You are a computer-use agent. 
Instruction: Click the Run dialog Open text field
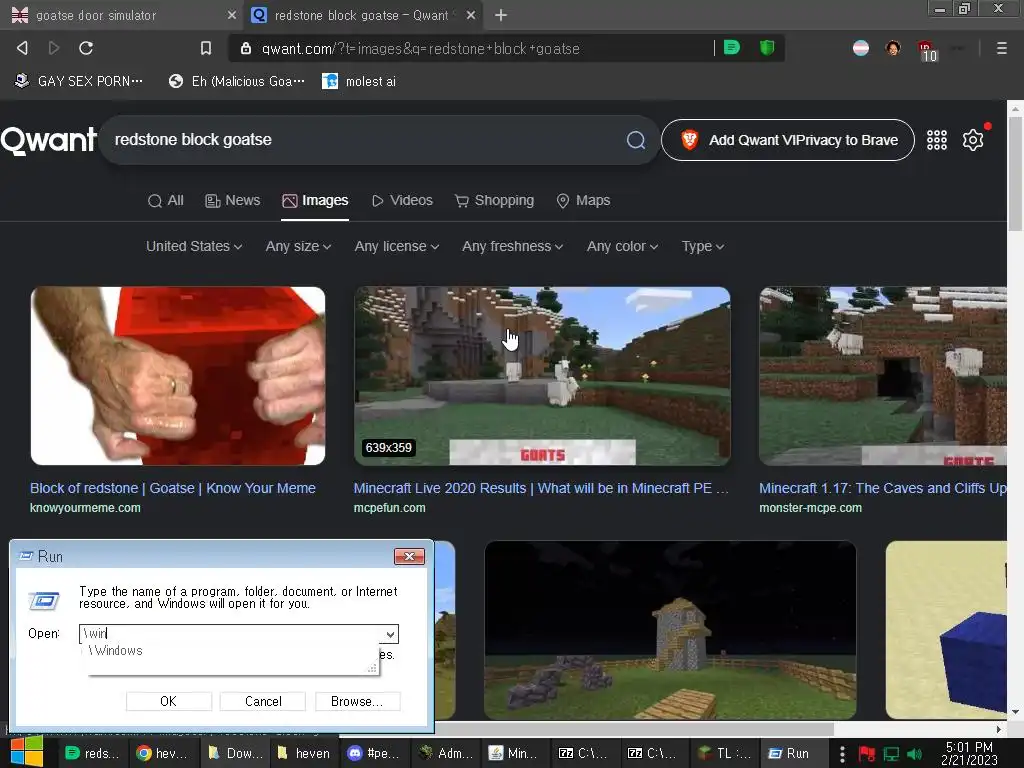[x=231, y=633]
